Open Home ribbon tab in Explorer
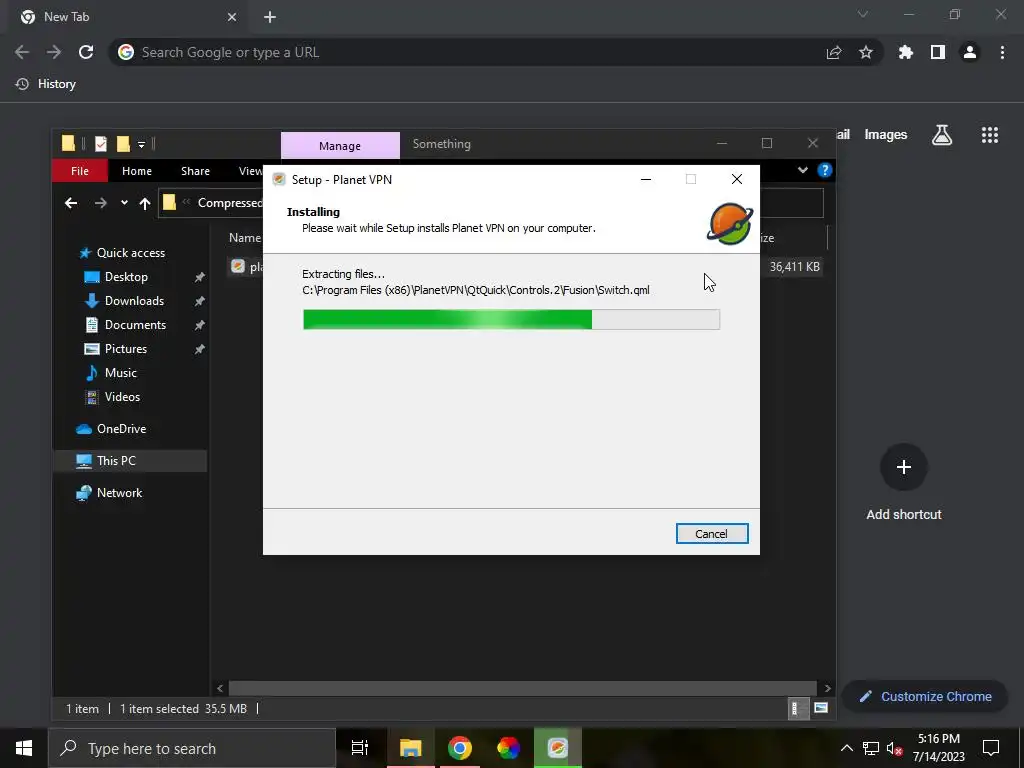 tap(136, 170)
